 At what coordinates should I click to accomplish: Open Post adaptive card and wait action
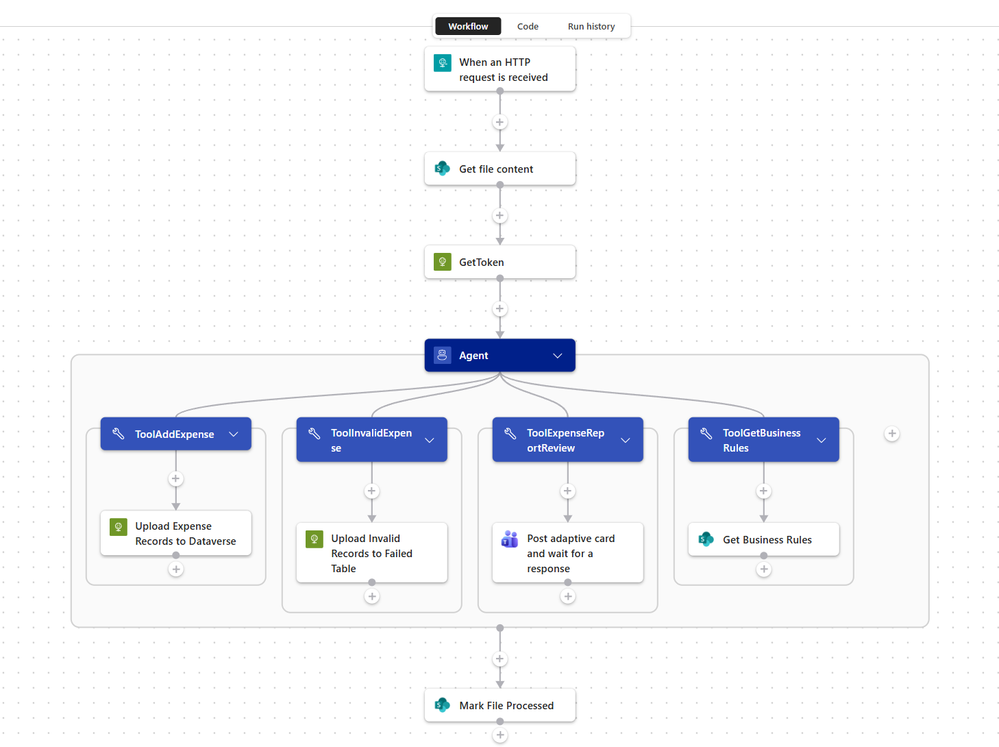568,553
